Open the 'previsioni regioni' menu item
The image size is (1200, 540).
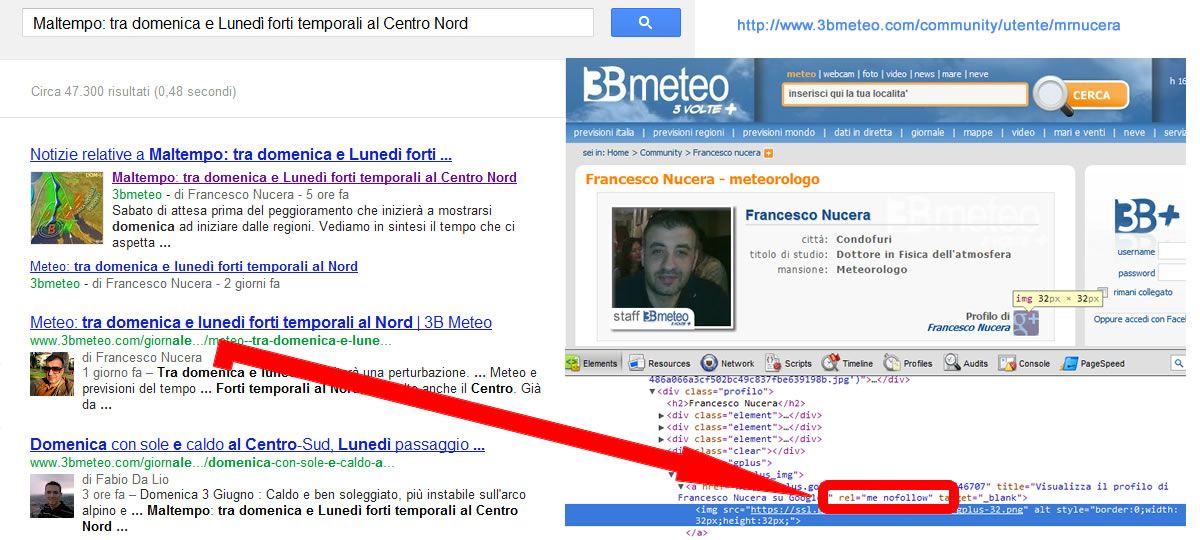tap(688, 133)
